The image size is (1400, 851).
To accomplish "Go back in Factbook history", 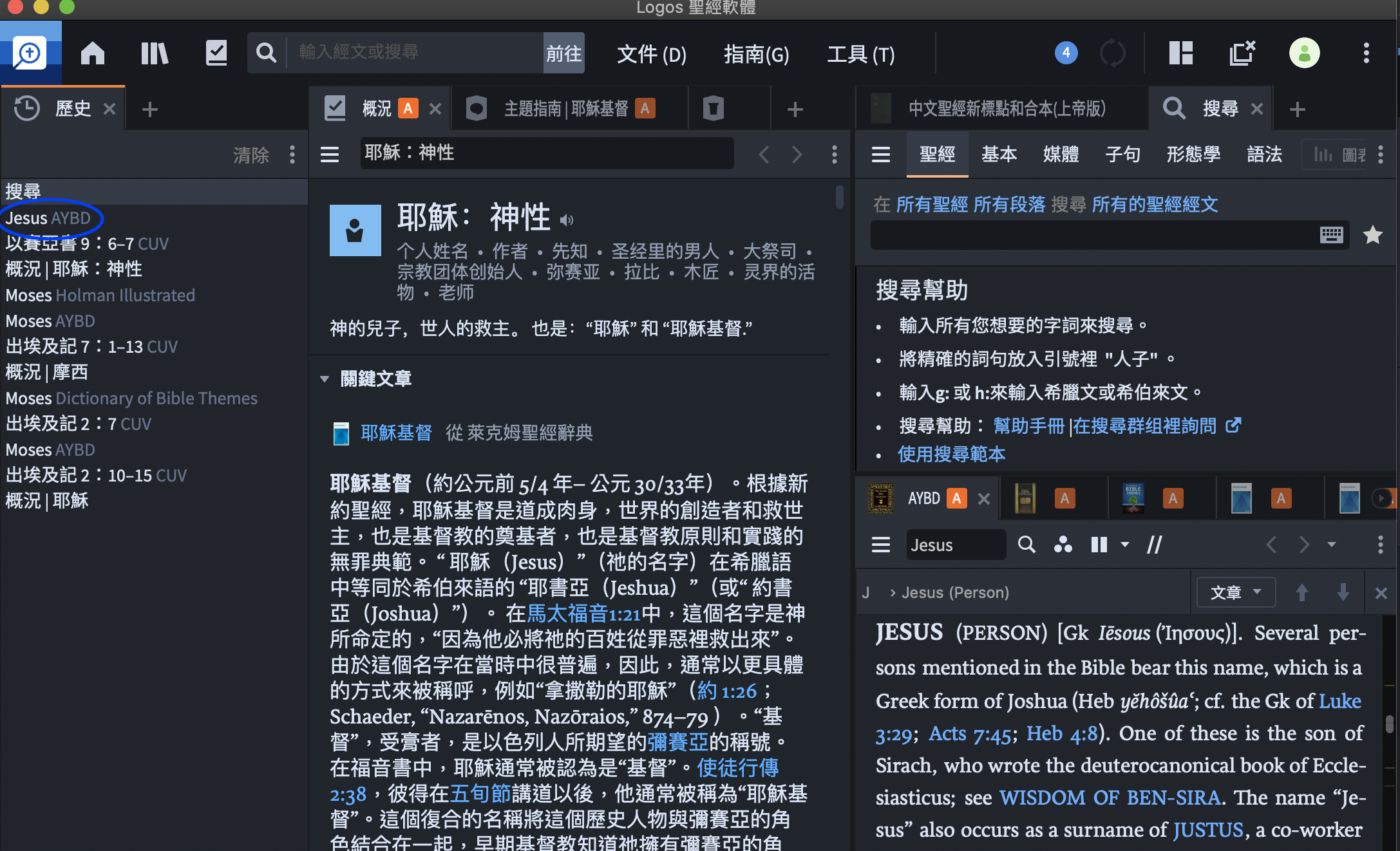I will 764,154.
